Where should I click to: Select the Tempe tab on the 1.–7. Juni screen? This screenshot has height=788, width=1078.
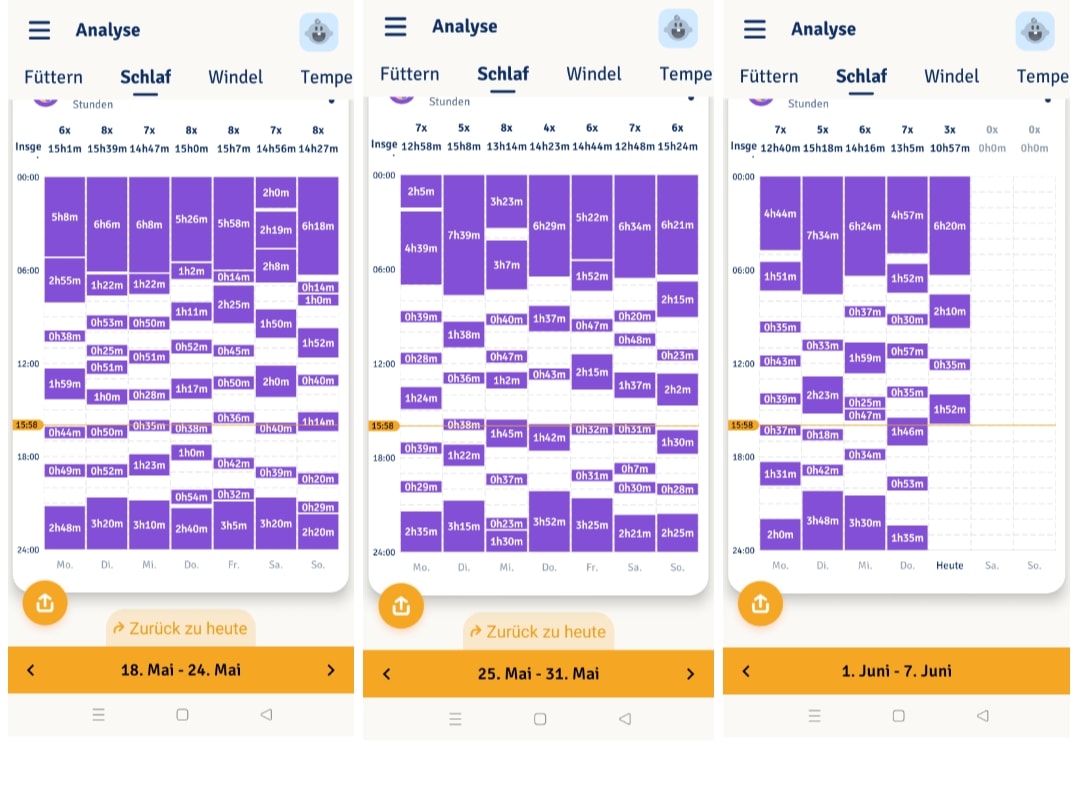click(x=1042, y=76)
